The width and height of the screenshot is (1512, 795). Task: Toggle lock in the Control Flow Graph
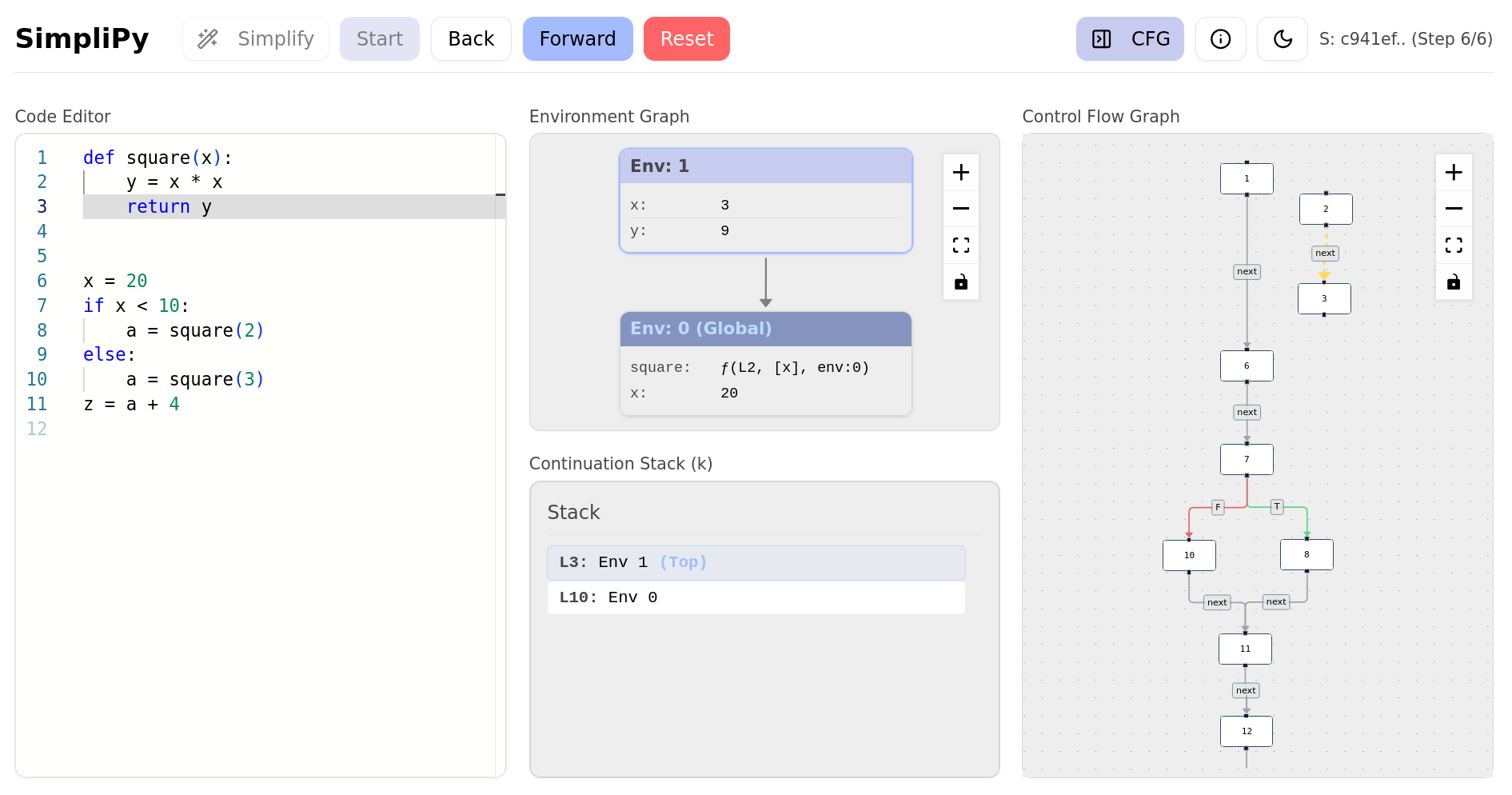tap(1454, 282)
